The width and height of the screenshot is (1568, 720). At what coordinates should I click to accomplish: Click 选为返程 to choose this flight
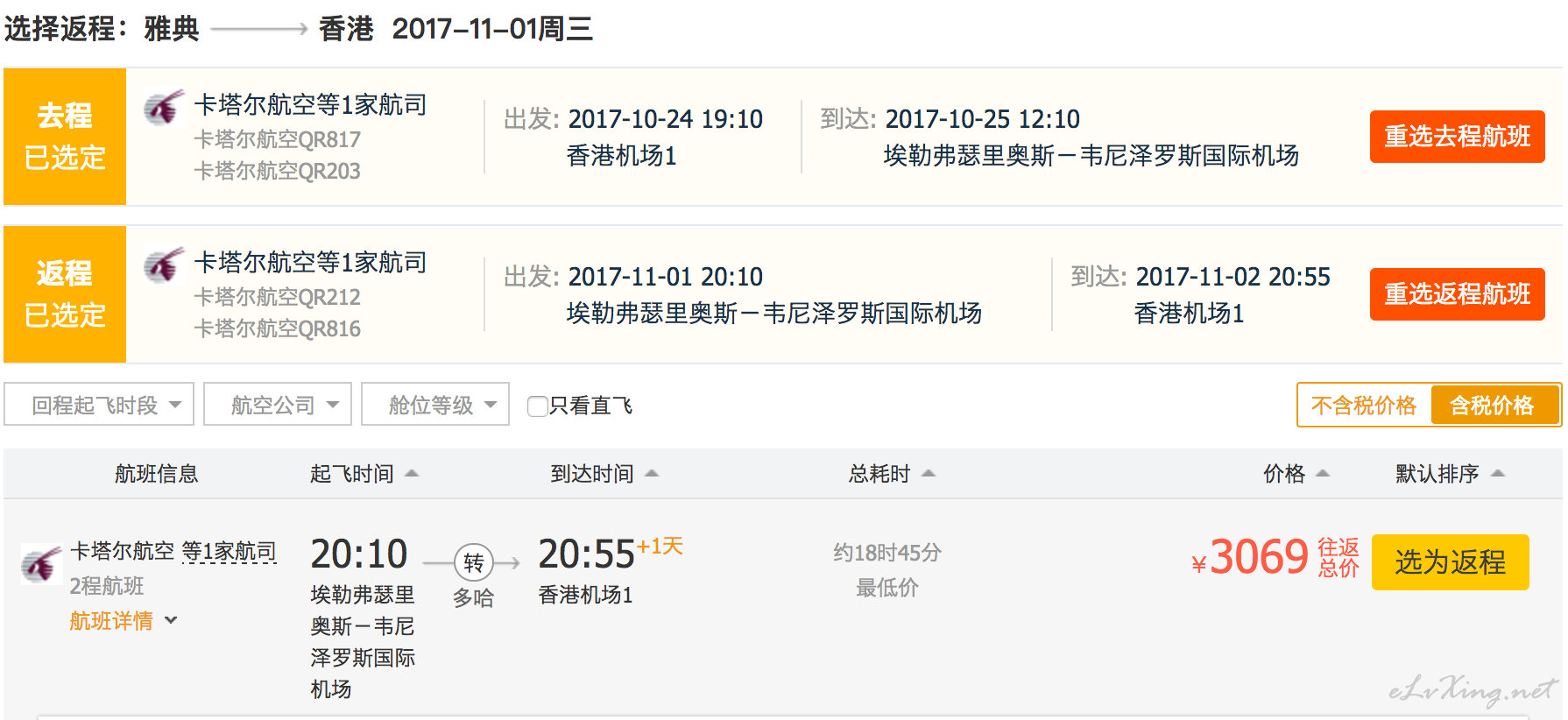[x=1451, y=562]
